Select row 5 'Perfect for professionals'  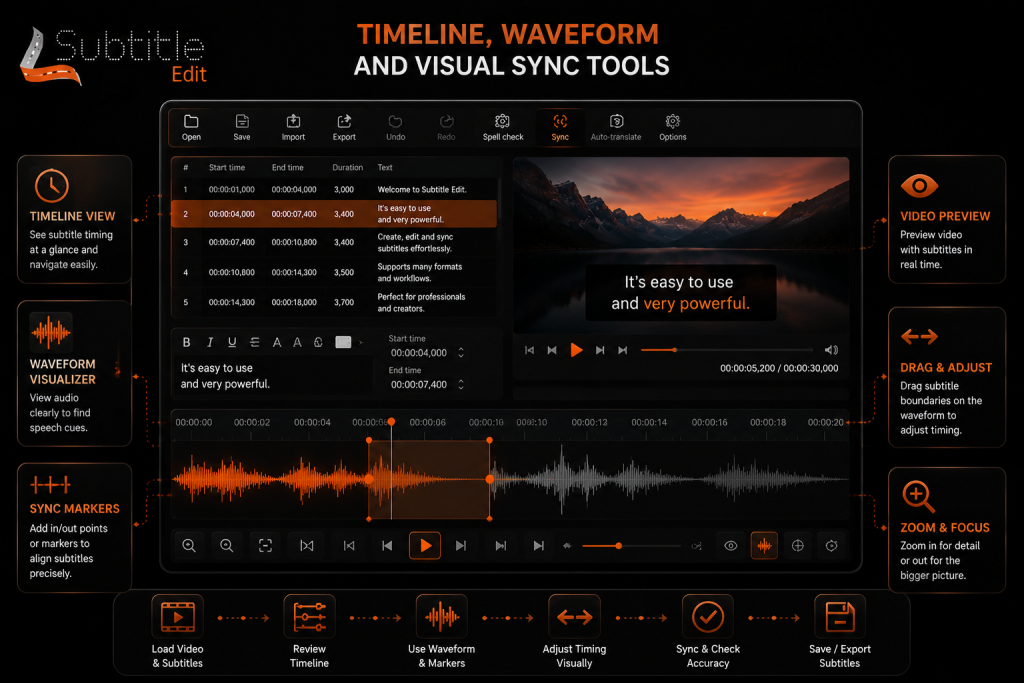[x=334, y=302]
